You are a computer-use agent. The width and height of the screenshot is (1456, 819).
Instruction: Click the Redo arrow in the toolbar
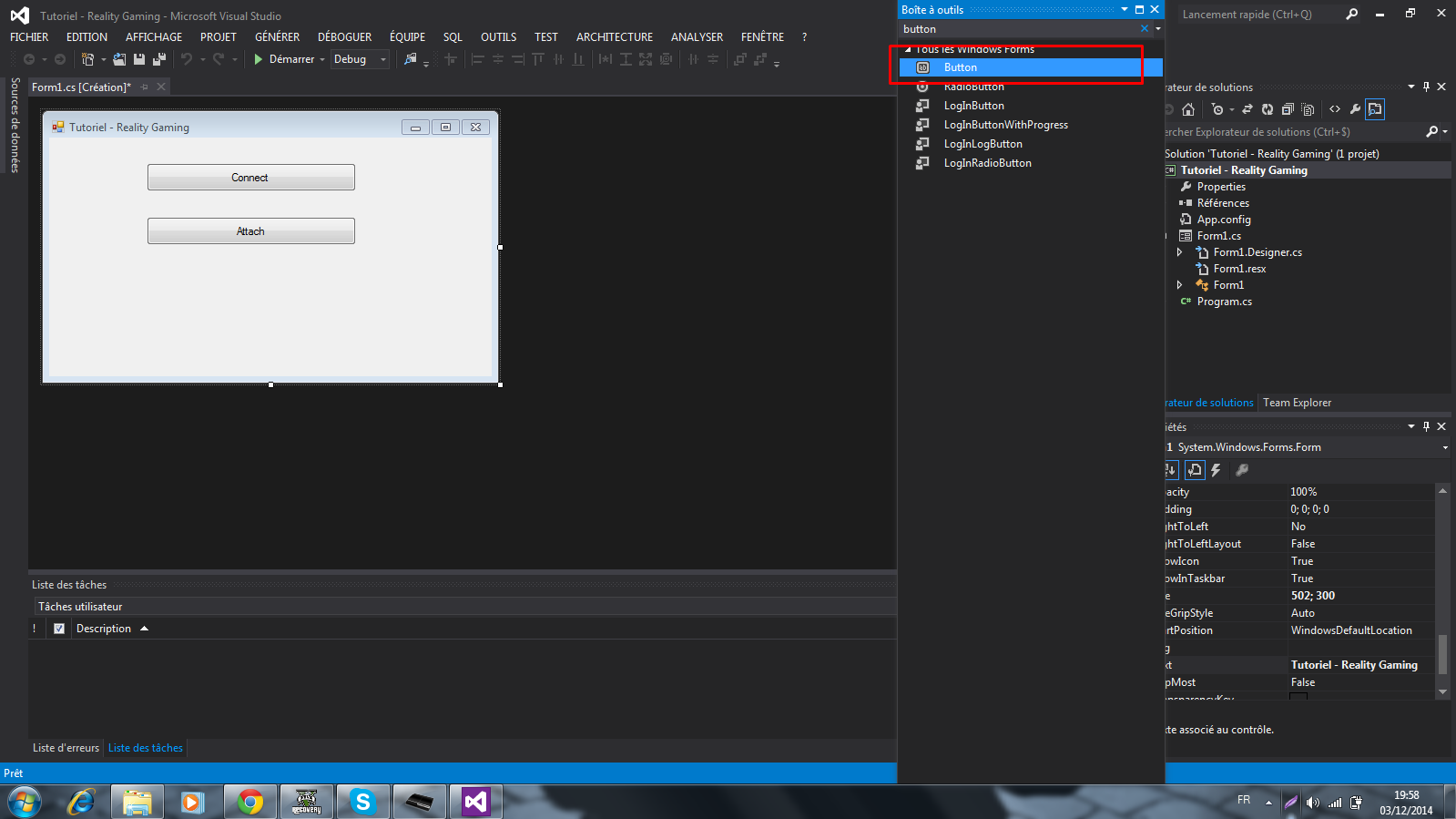coord(219,59)
